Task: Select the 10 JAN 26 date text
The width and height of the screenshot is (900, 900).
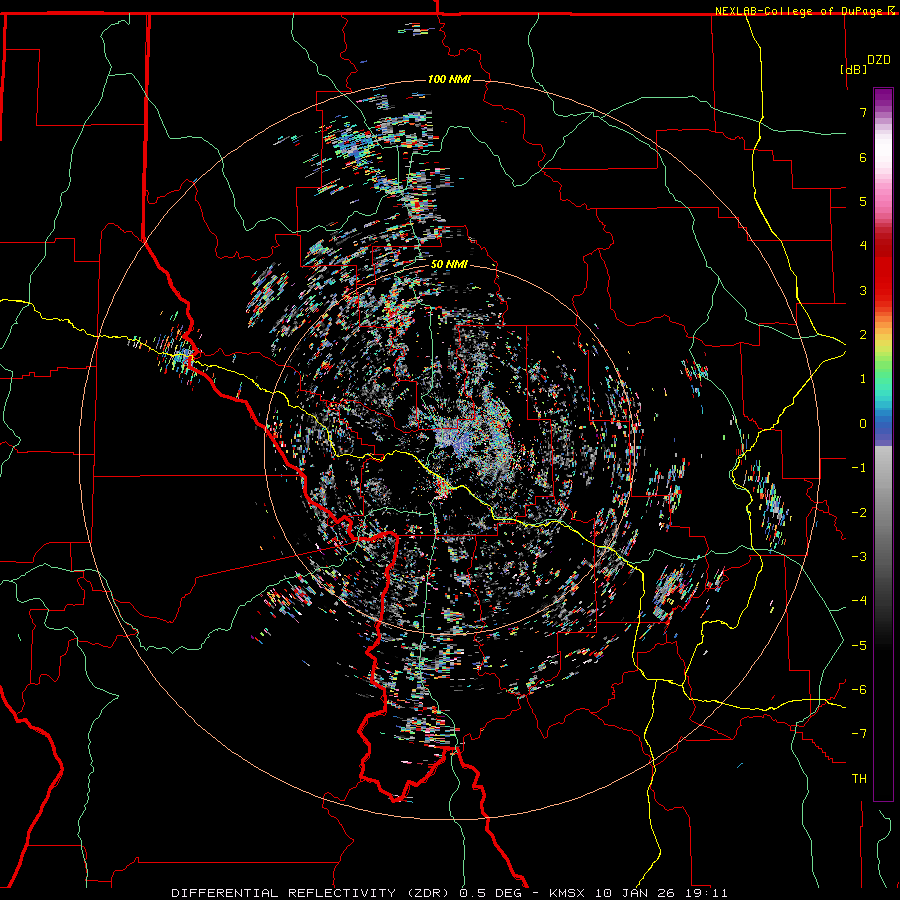Action: point(634,891)
